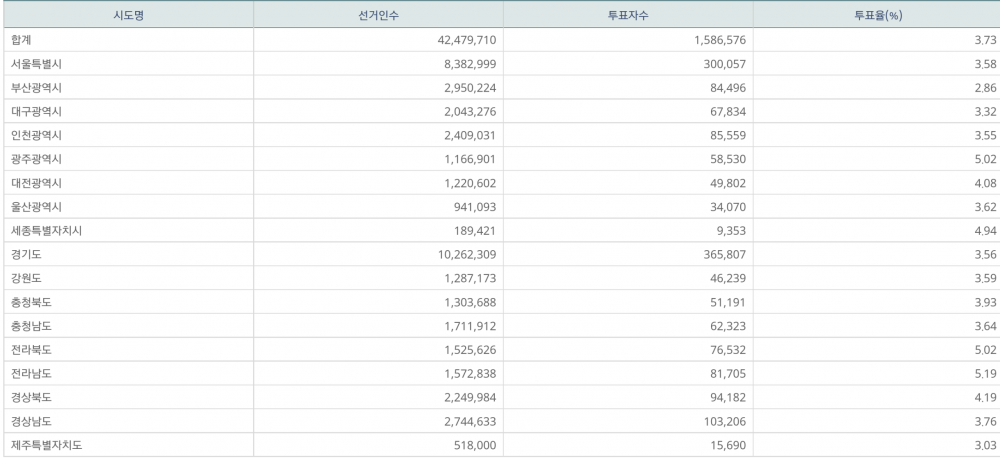The width and height of the screenshot is (1000, 458).
Task: Click 울산광역시 elector count 941,093
Action: 469,207
